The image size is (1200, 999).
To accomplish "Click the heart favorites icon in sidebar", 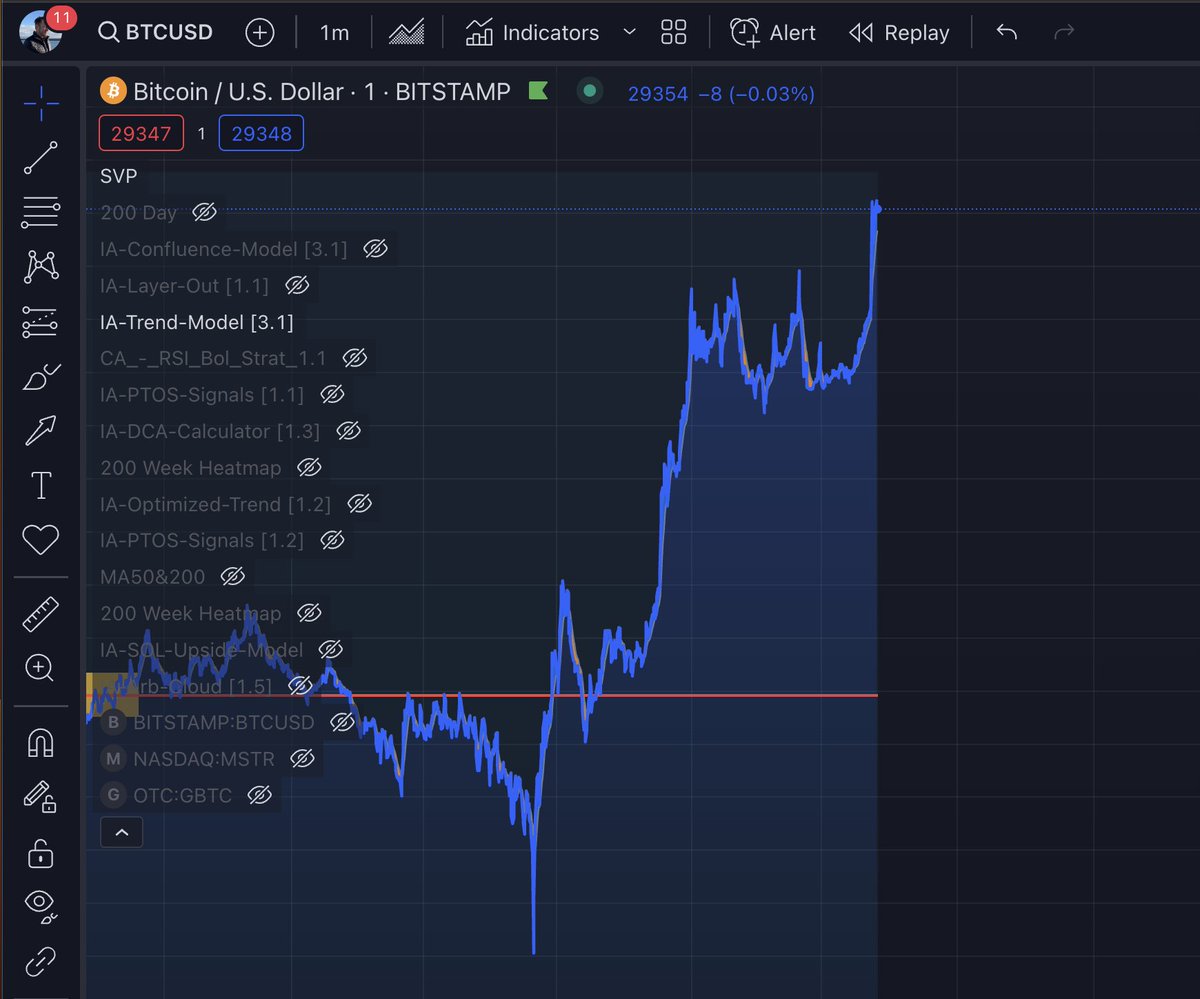I will (x=40, y=541).
